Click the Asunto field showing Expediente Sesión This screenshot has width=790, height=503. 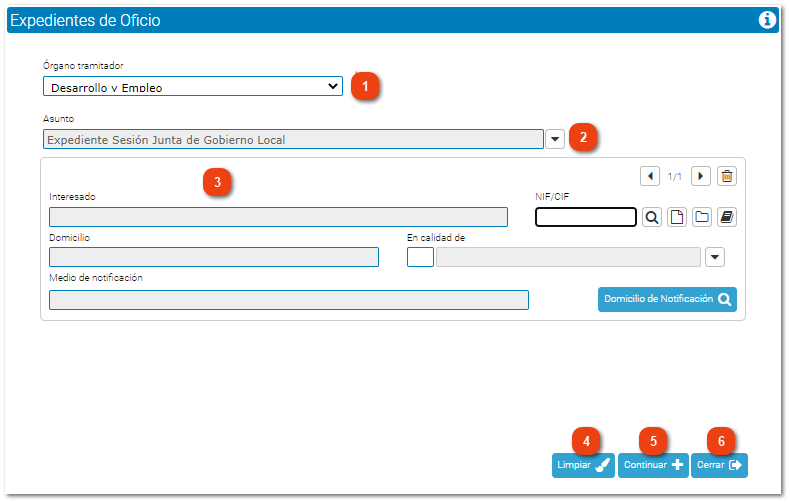coord(293,139)
